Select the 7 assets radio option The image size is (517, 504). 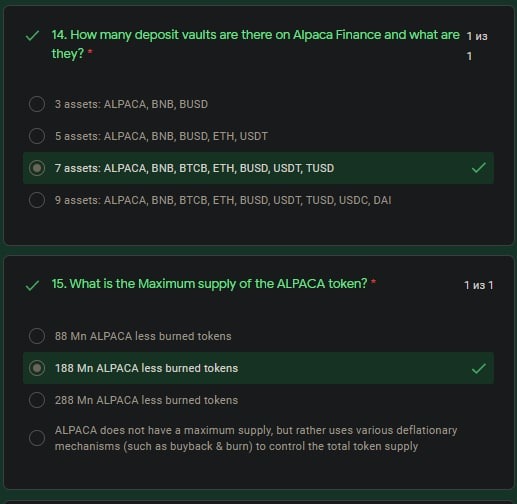pyautogui.click(x=37, y=168)
